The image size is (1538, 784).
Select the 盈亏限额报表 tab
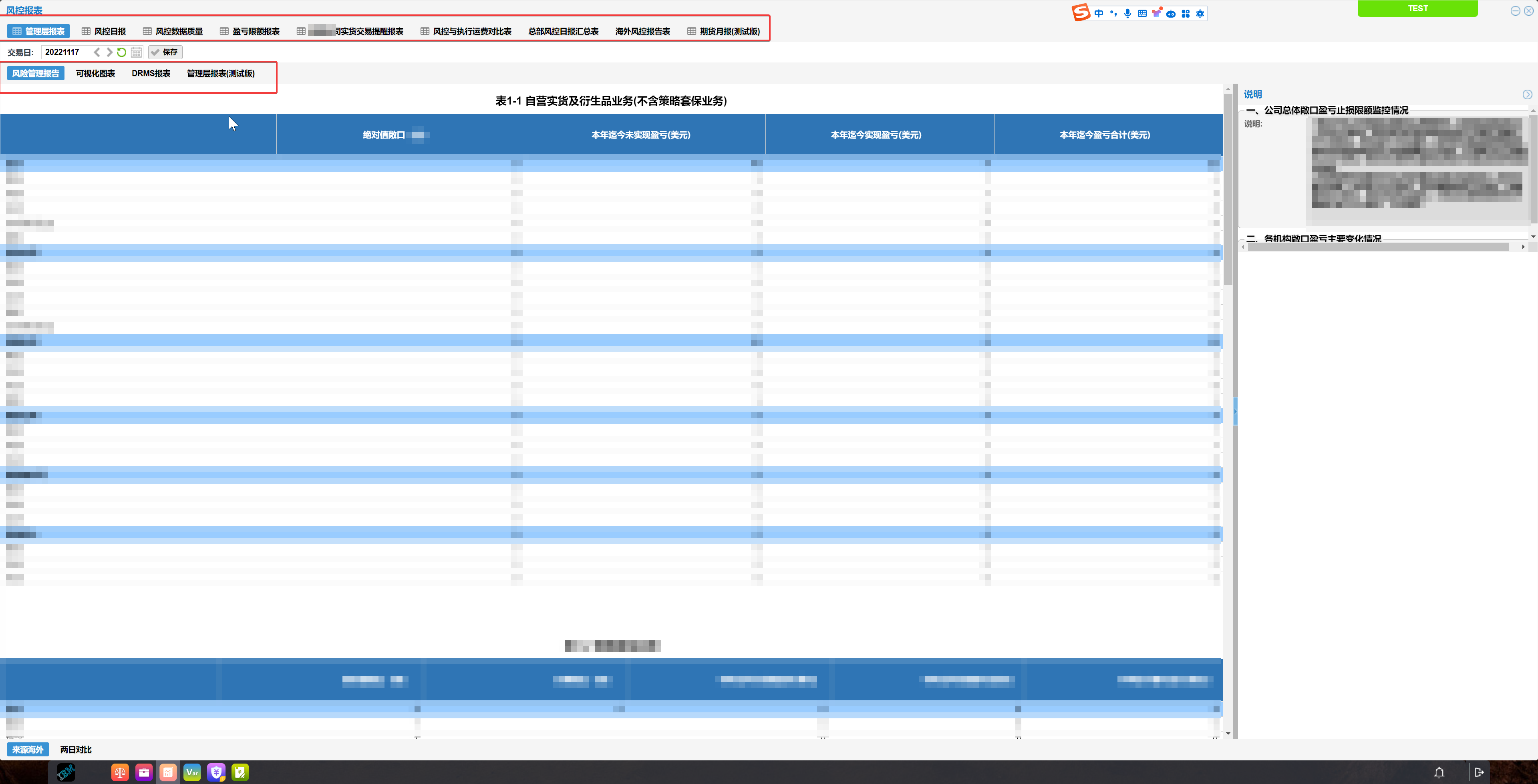(x=250, y=31)
